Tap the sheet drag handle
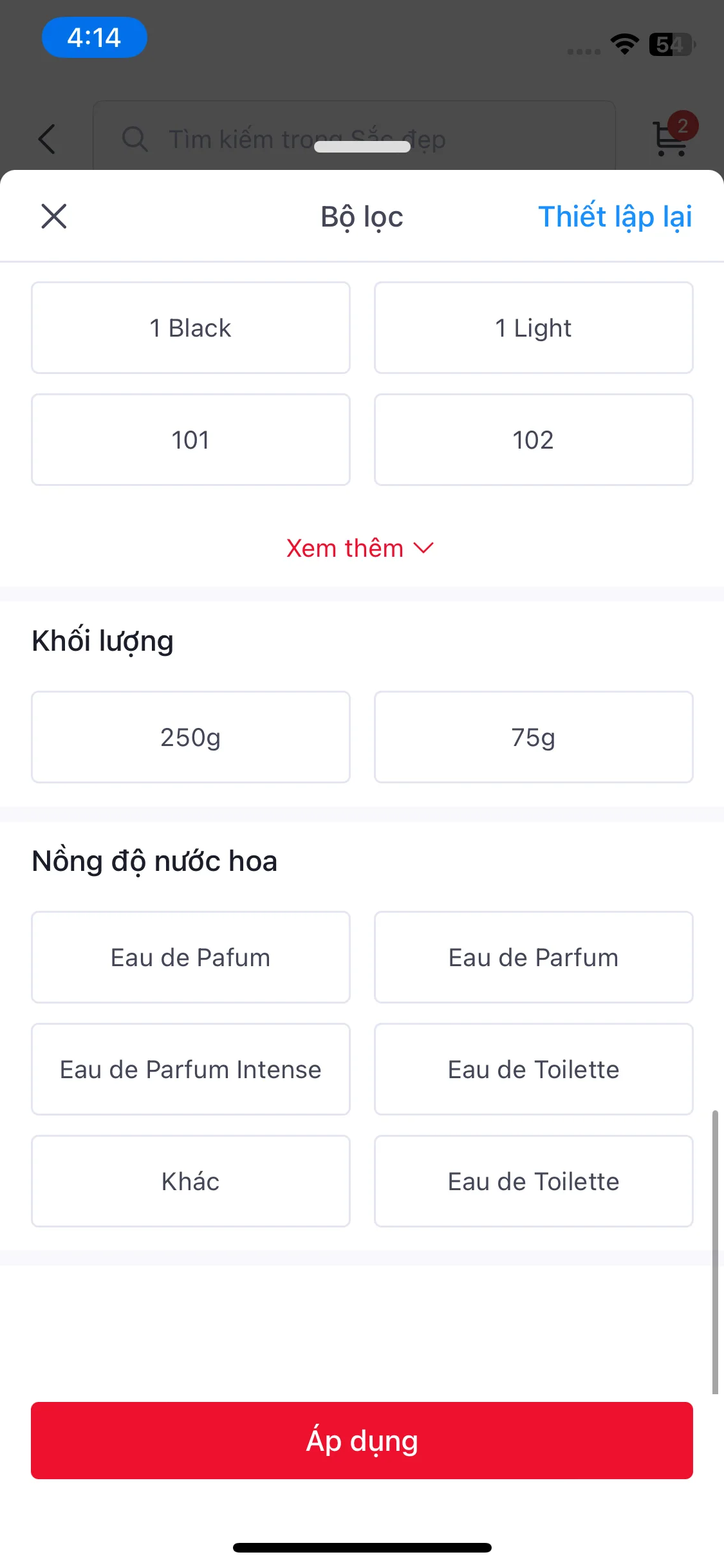 coord(362,147)
